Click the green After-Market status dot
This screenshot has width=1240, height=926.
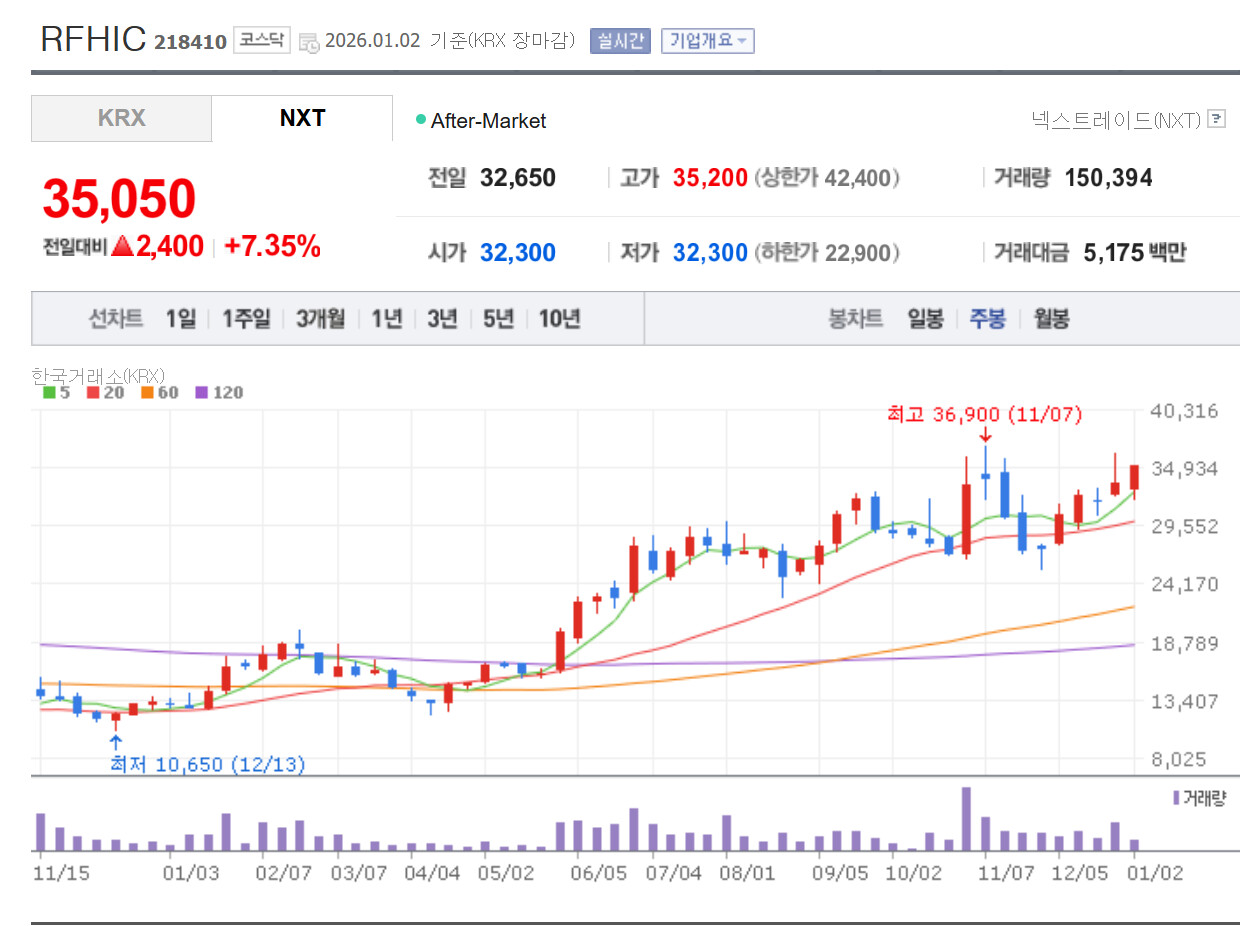tap(421, 120)
